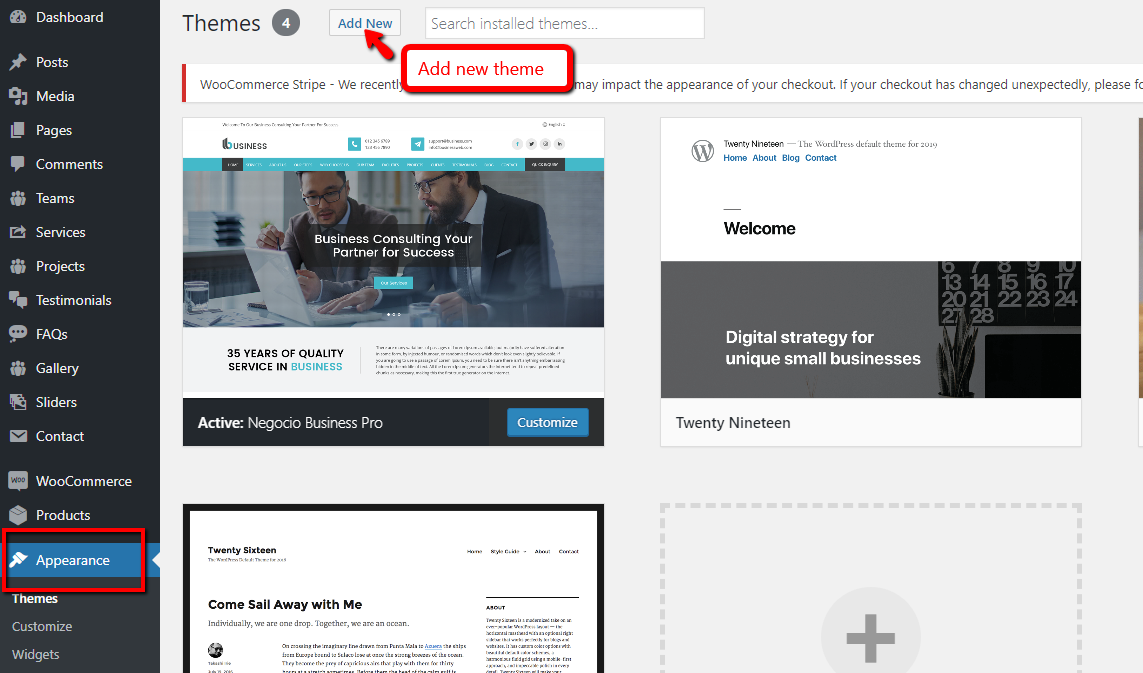Click the theme count badge showing 4
The width and height of the screenshot is (1143, 673).
tap(286, 23)
